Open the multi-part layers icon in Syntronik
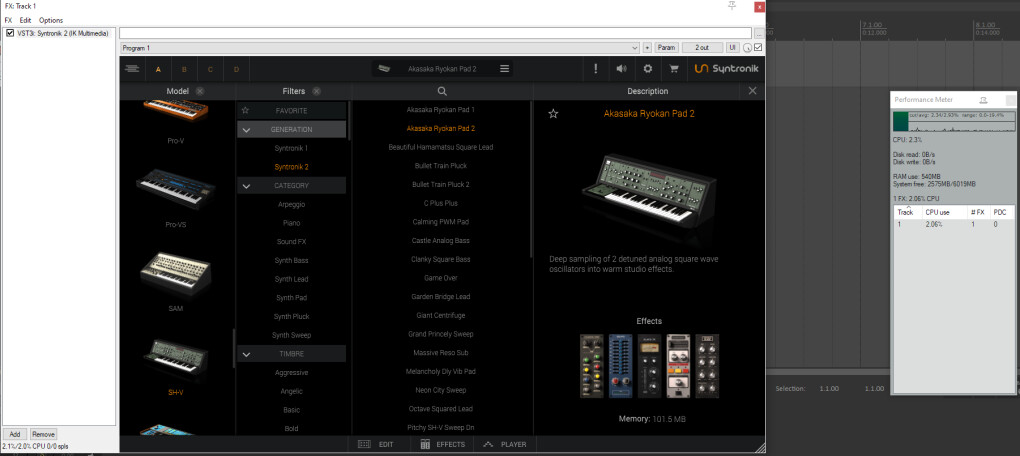This screenshot has height=456, width=1020. [x=132, y=68]
